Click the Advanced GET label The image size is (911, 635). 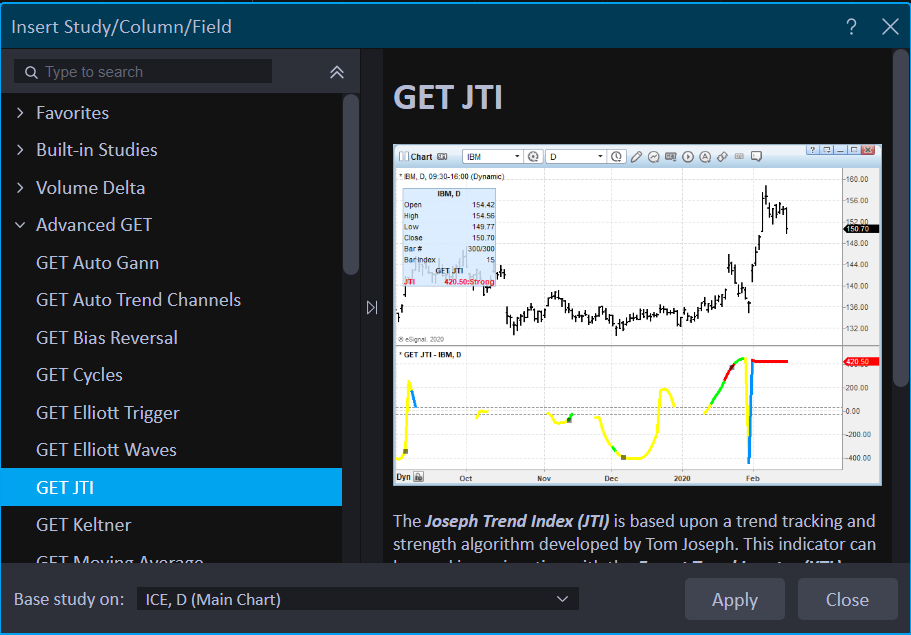(x=94, y=225)
